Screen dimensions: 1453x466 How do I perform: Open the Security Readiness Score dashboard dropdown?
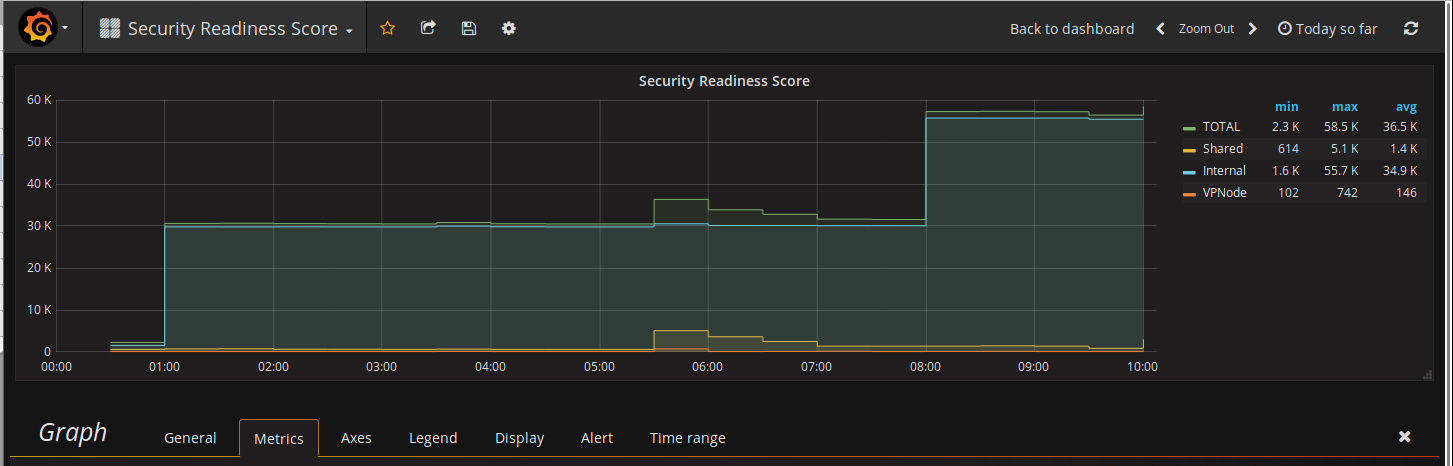[x=226, y=29]
